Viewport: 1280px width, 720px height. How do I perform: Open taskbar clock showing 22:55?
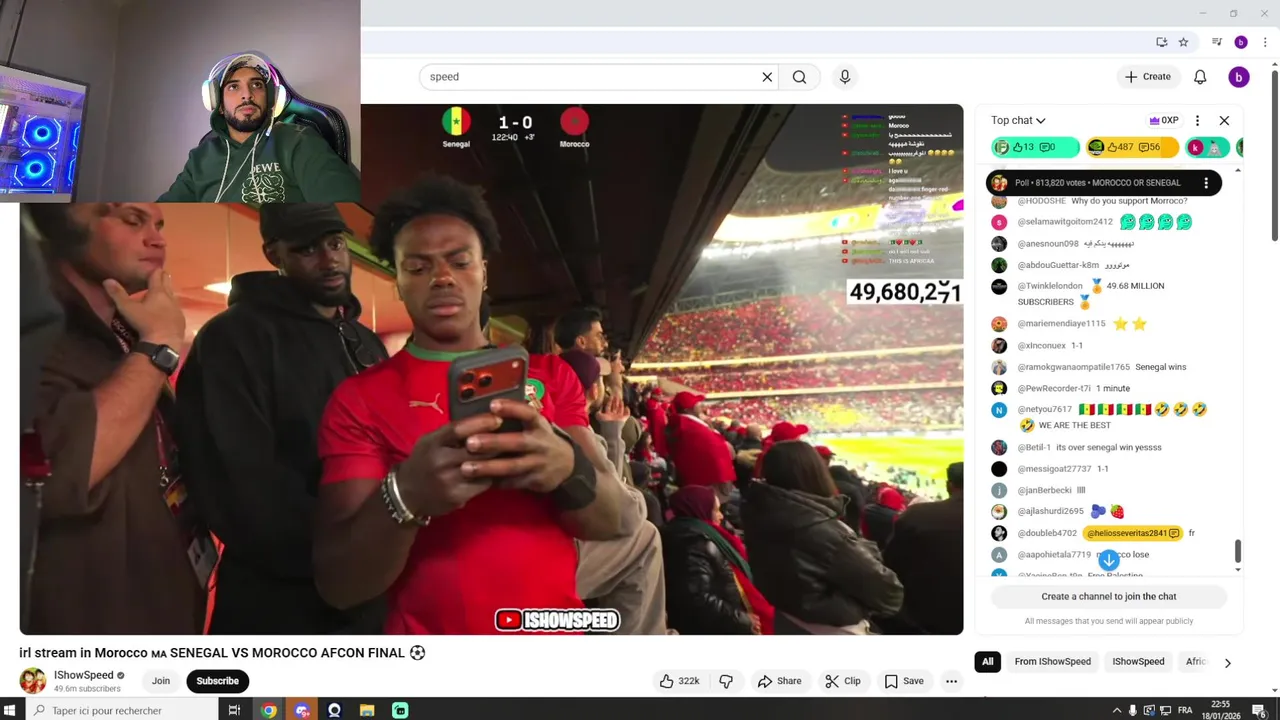(1220, 710)
